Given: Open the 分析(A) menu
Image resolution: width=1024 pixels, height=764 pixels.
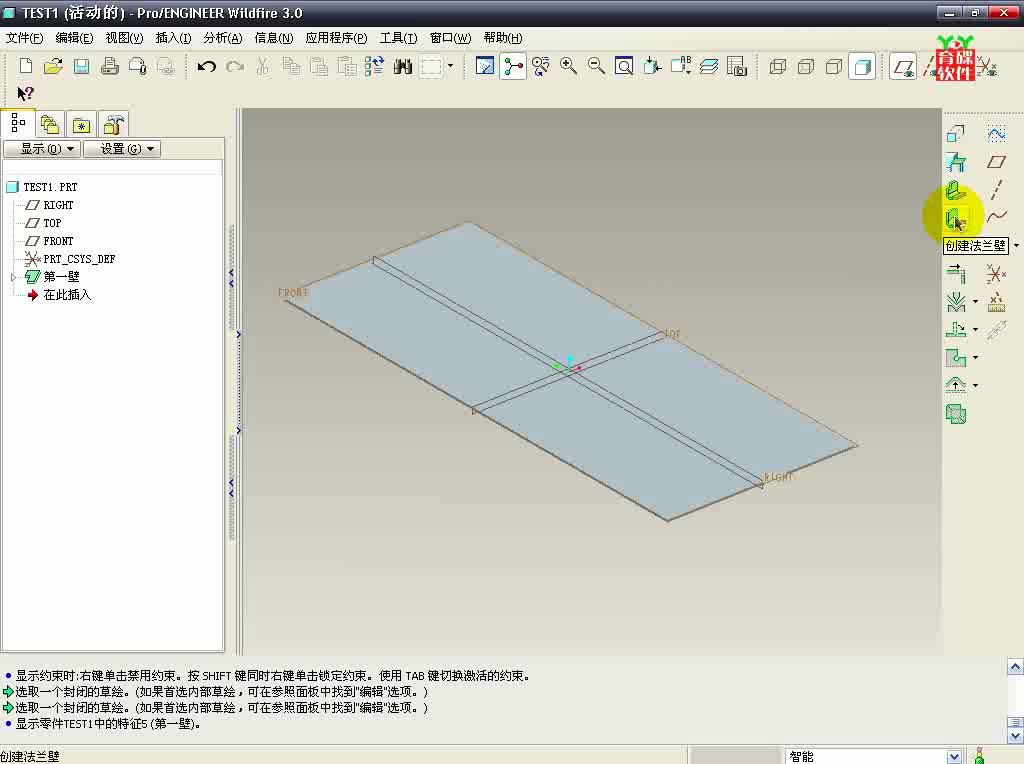Looking at the screenshot, I should [x=223, y=38].
